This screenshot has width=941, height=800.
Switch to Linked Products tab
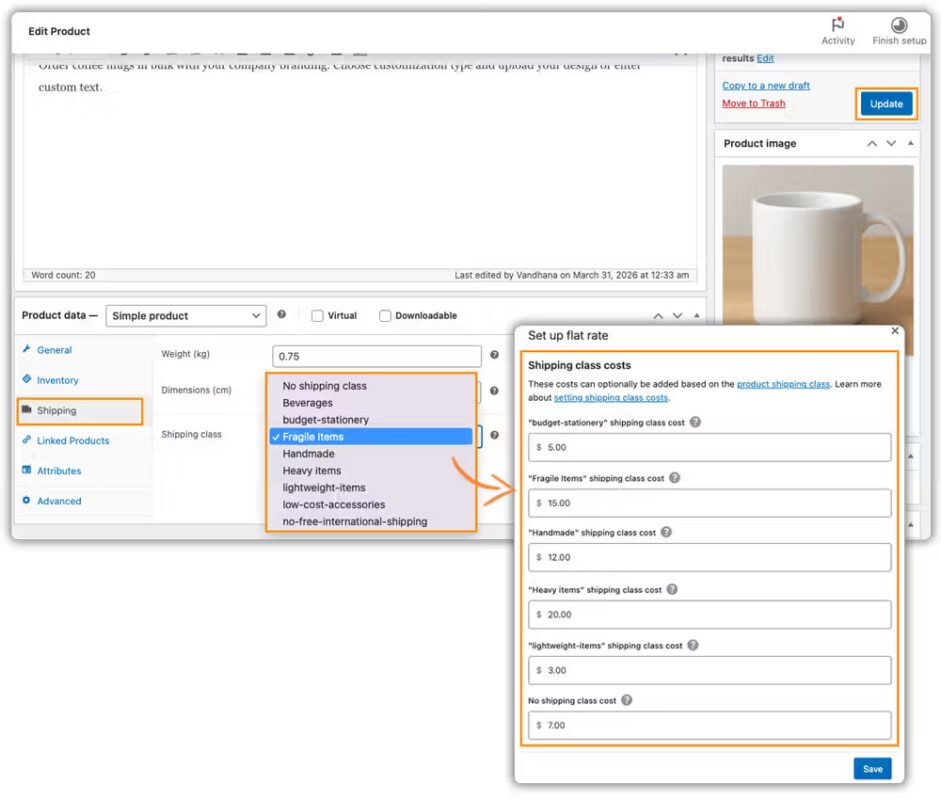(x=73, y=441)
